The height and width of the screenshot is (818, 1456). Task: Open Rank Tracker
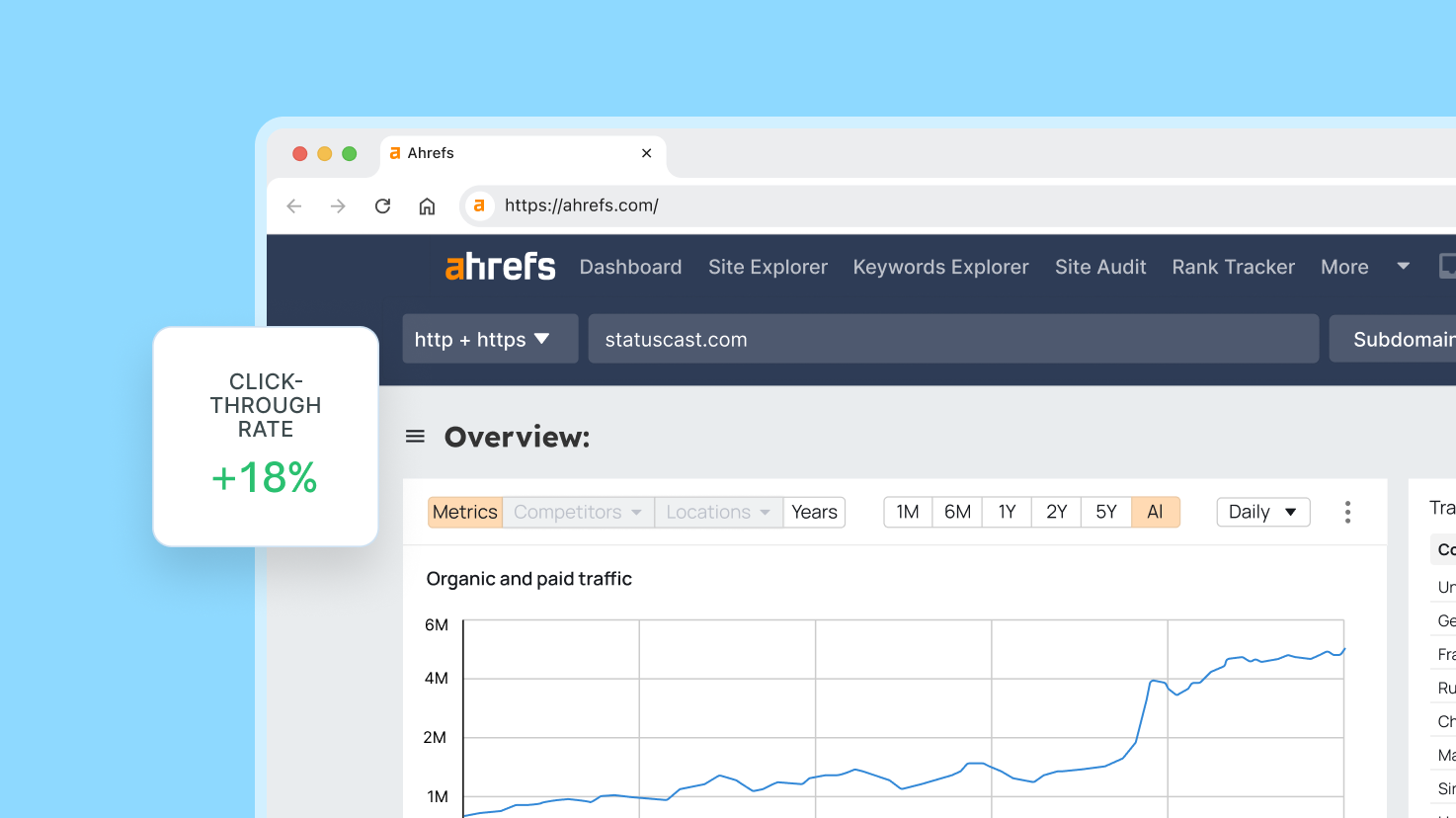[x=1233, y=267]
